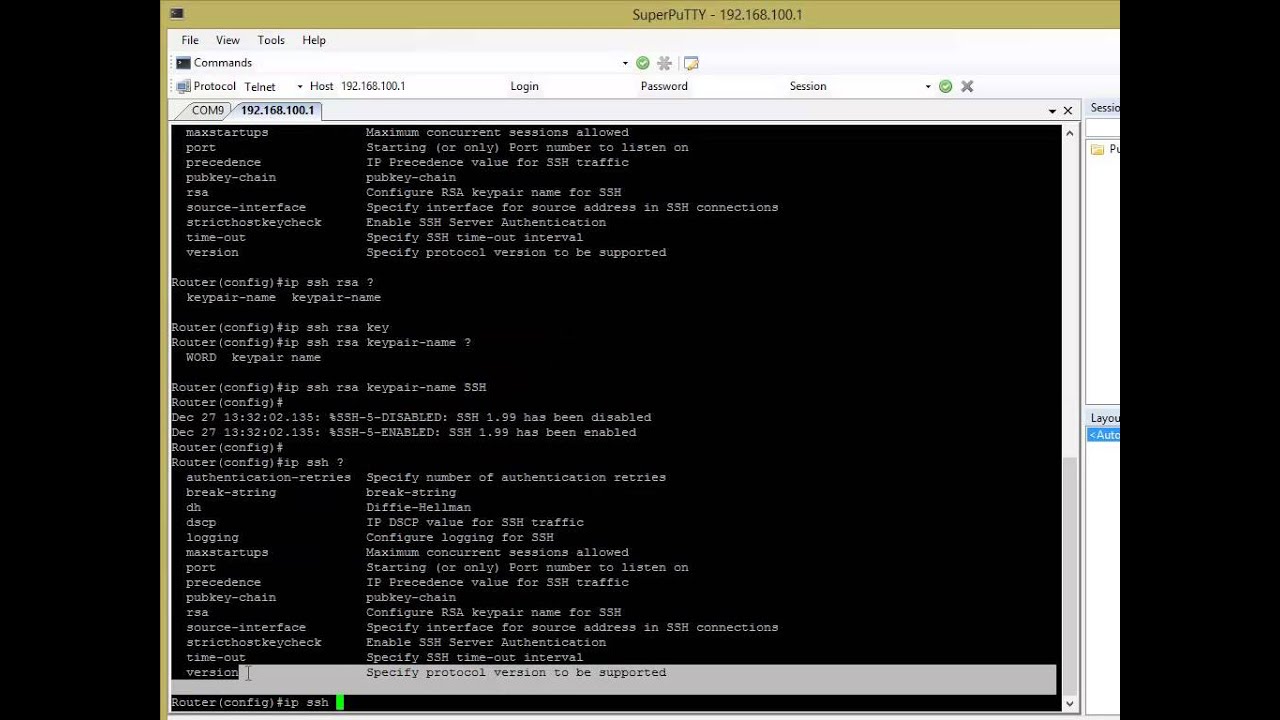Open the Help menu

point(314,40)
